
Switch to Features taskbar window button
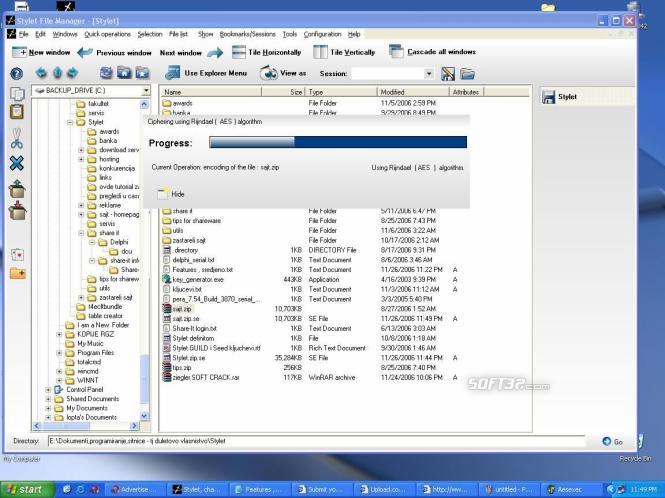259,490
